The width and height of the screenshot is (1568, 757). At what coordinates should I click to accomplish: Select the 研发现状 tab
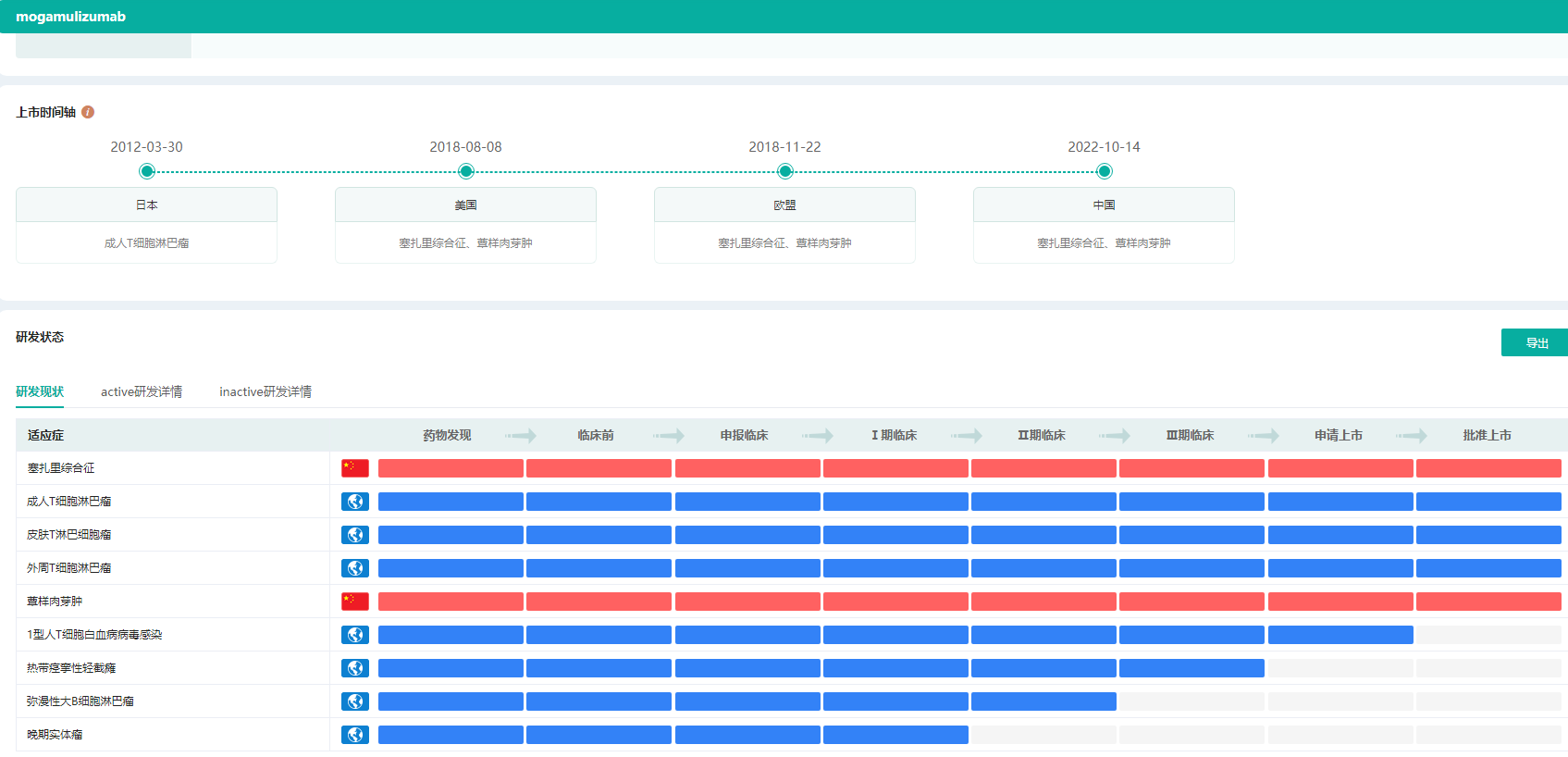pyautogui.click(x=40, y=391)
